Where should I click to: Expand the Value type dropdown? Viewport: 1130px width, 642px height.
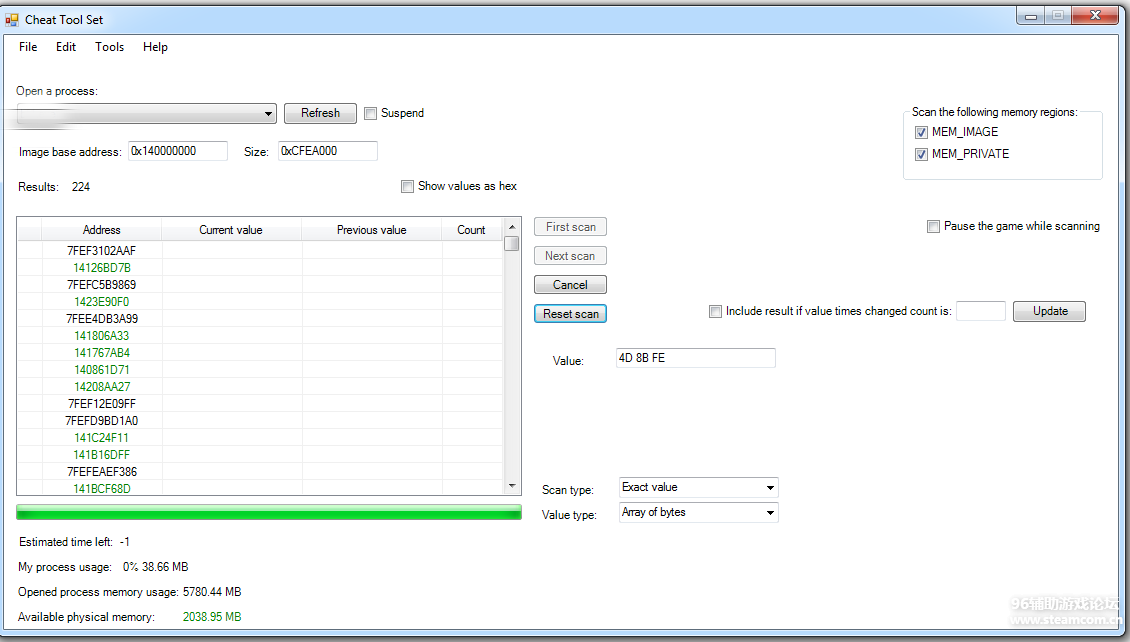769,513
